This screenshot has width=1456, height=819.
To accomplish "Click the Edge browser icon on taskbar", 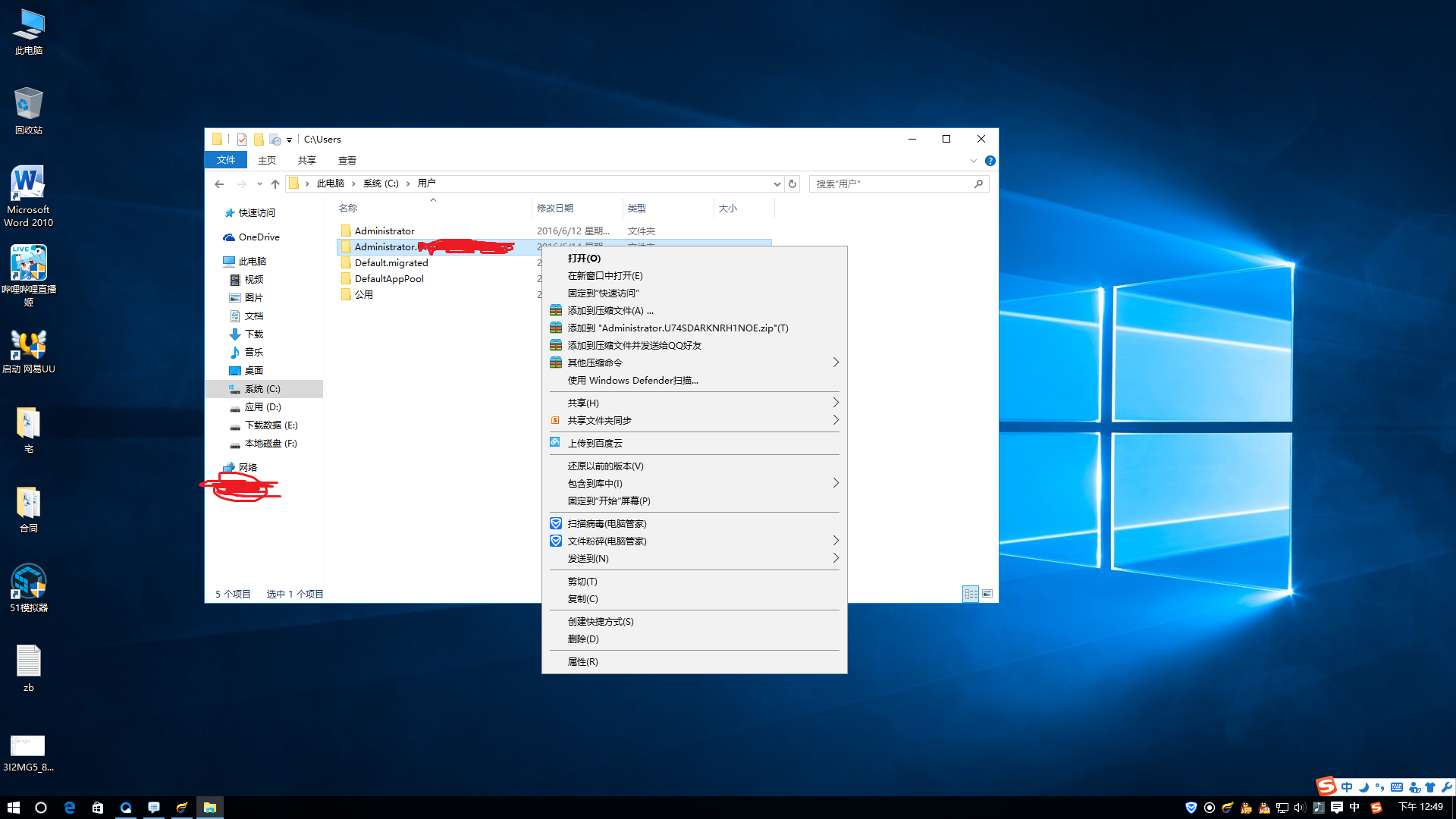I will (70, 808).
